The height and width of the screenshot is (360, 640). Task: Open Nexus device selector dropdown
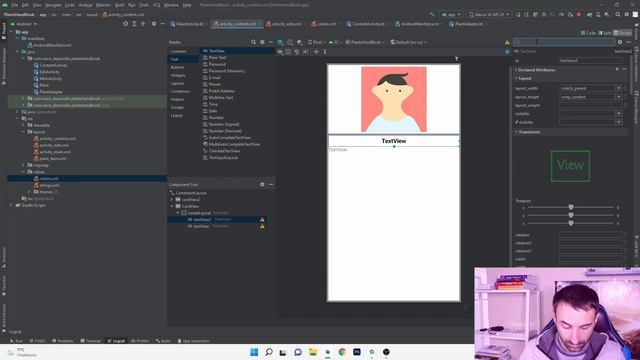coord(489,15)
